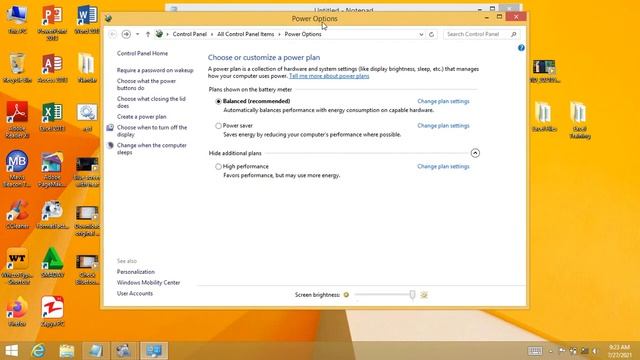This screenshot has height=360, width=640.
Task: Open User Accounts link
Action: pos(135,293)
